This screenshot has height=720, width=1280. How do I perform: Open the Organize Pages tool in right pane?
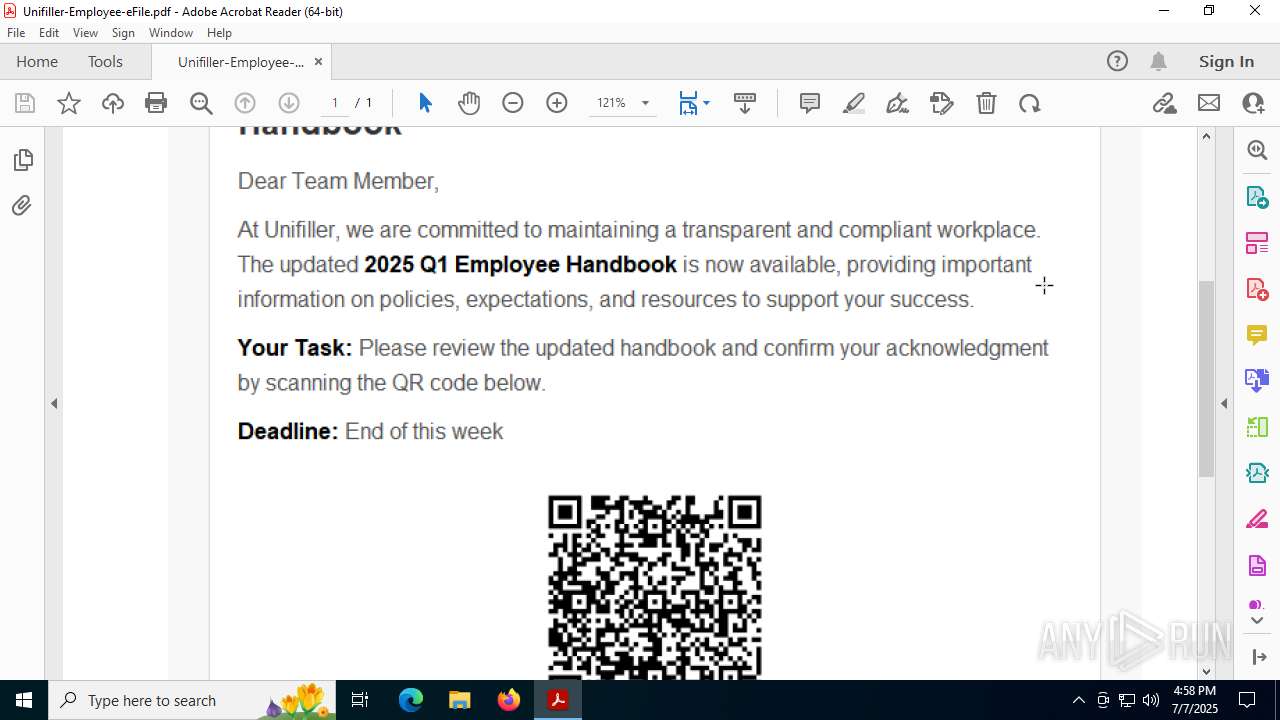pos(1257,242)
